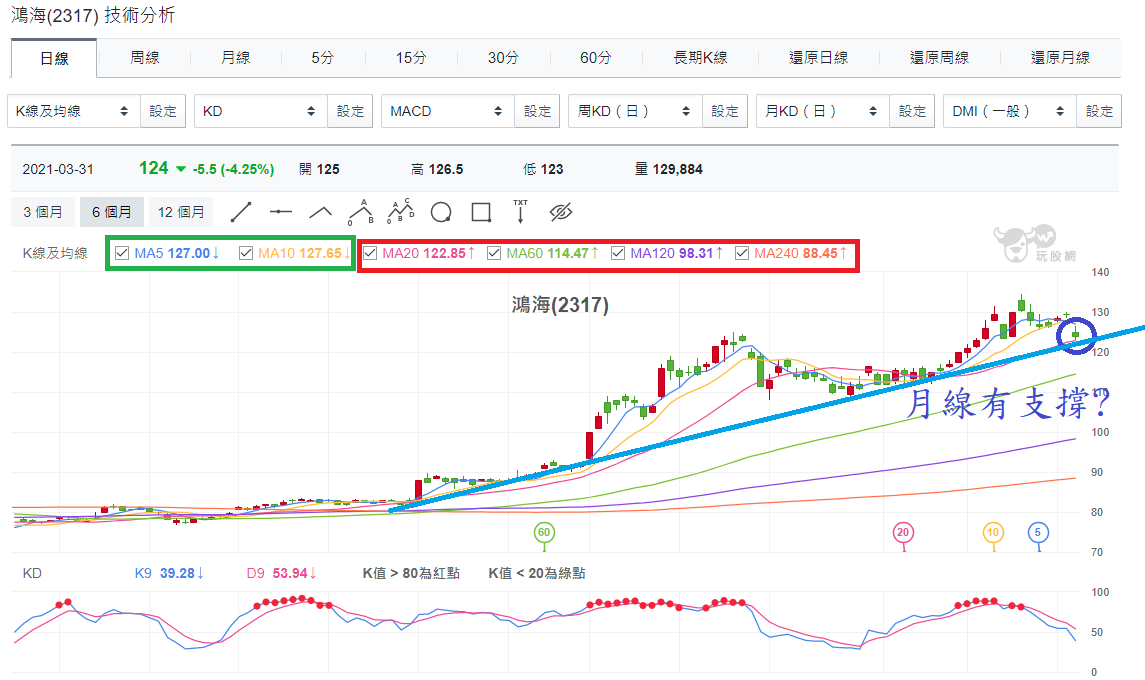Uncheck the MA240 moving average checkbox
The height and width of the screenshot is (680, 1145).
742,253
